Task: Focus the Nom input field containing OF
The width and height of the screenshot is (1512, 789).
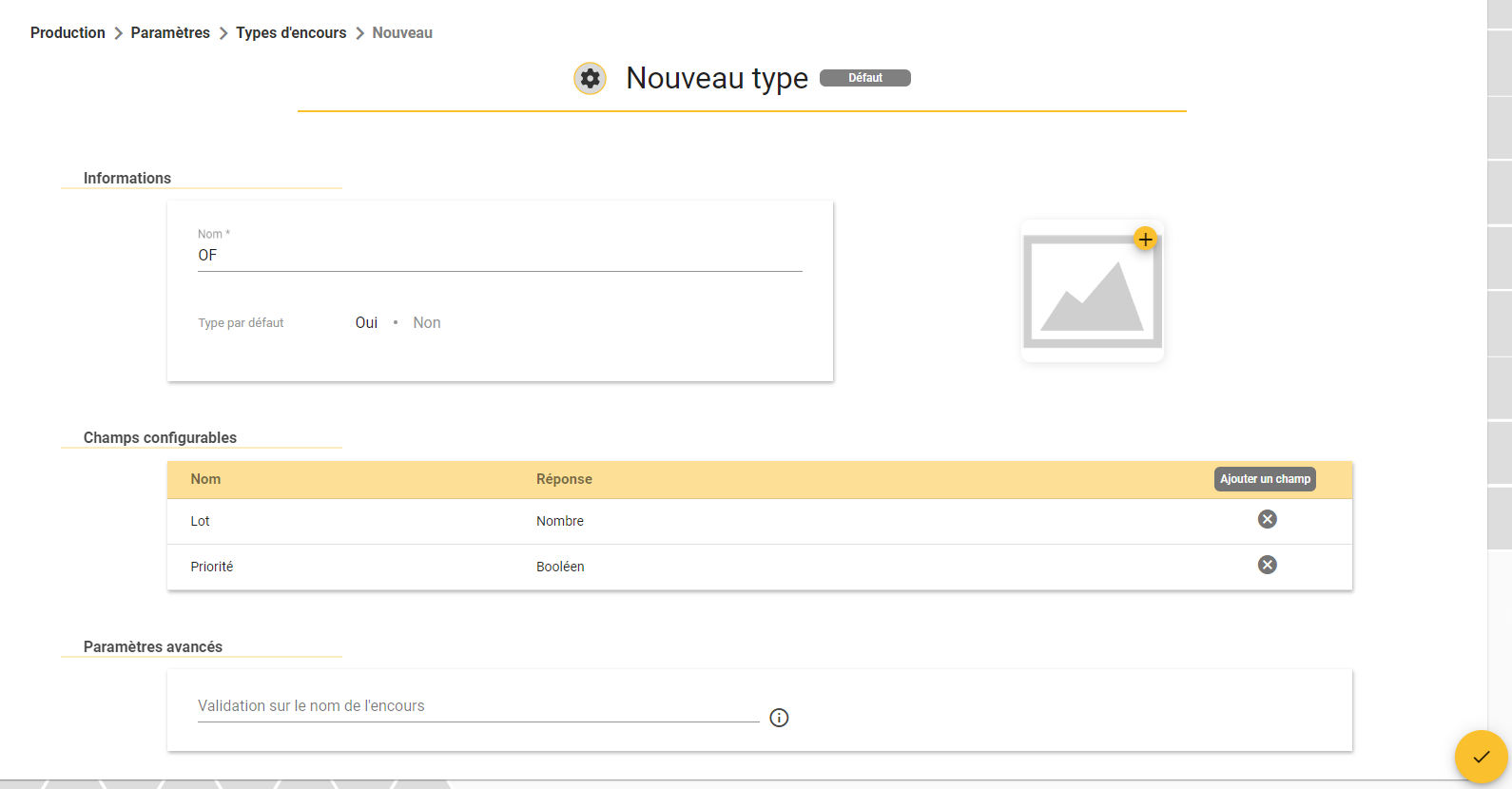Action: point(500,255)
